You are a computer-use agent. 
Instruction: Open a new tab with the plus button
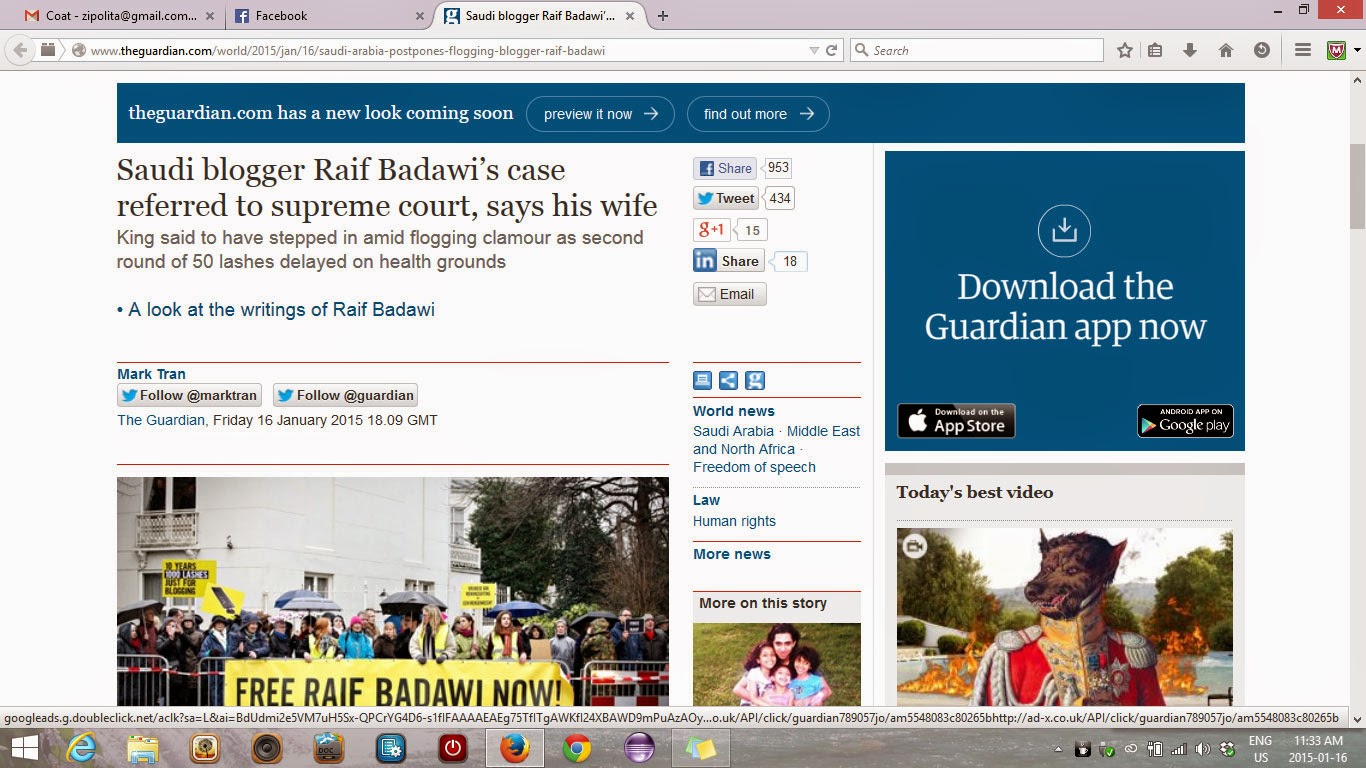(662, 16)
